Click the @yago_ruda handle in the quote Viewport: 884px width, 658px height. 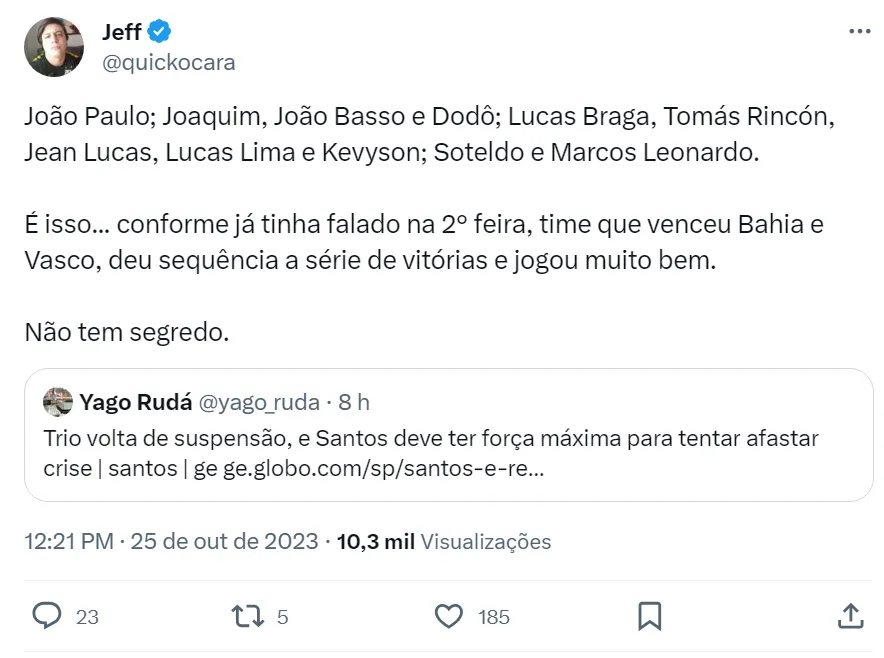tap(260, 402)
